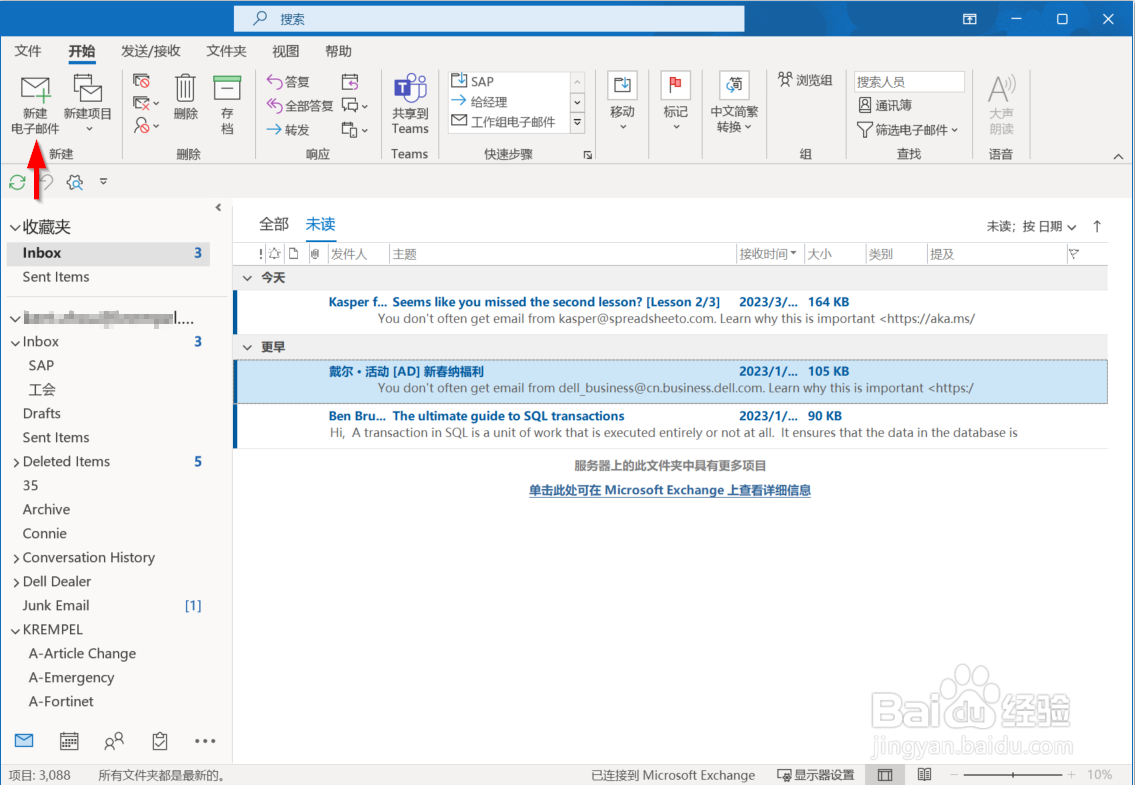Expand the Conversation History folder
The height and width of the screenshot is (785, 1135).
tap(16, 558)
